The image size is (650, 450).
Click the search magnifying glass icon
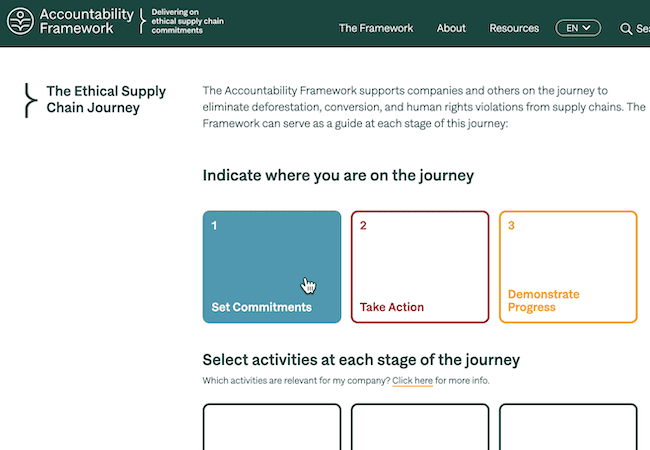pos(626,29)
